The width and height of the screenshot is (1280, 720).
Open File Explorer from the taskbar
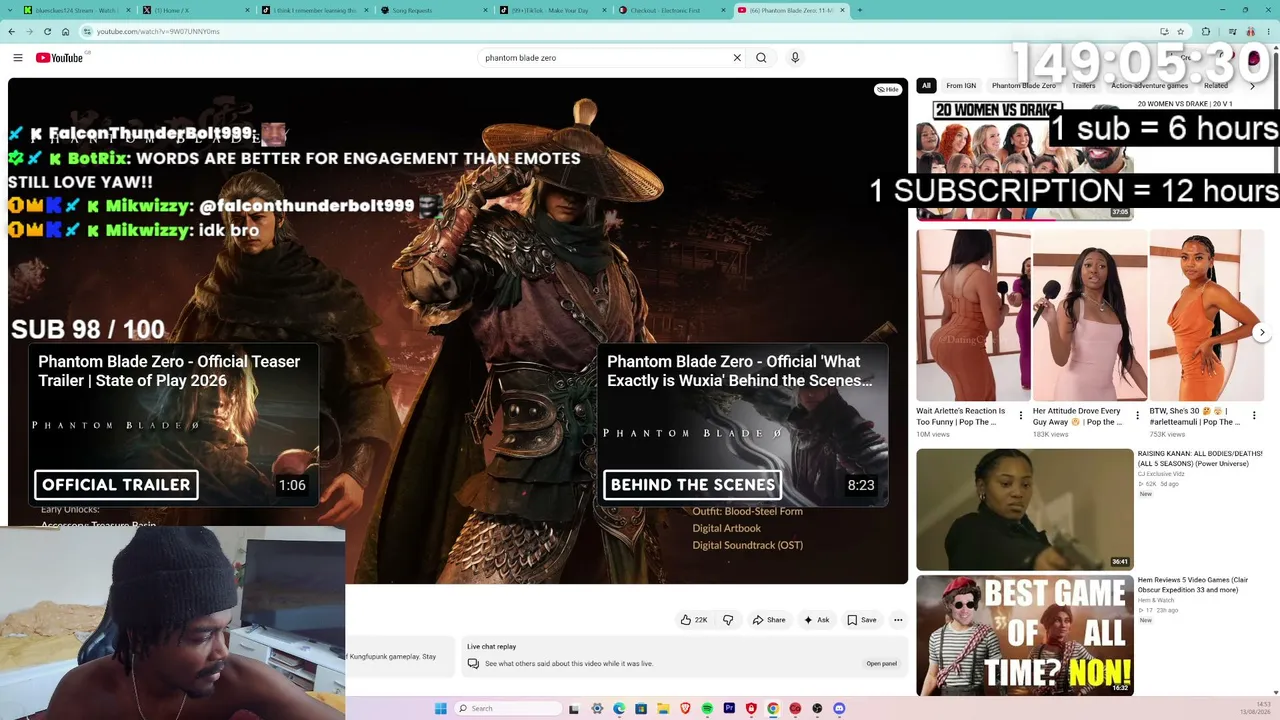click(x=663, y=708)
